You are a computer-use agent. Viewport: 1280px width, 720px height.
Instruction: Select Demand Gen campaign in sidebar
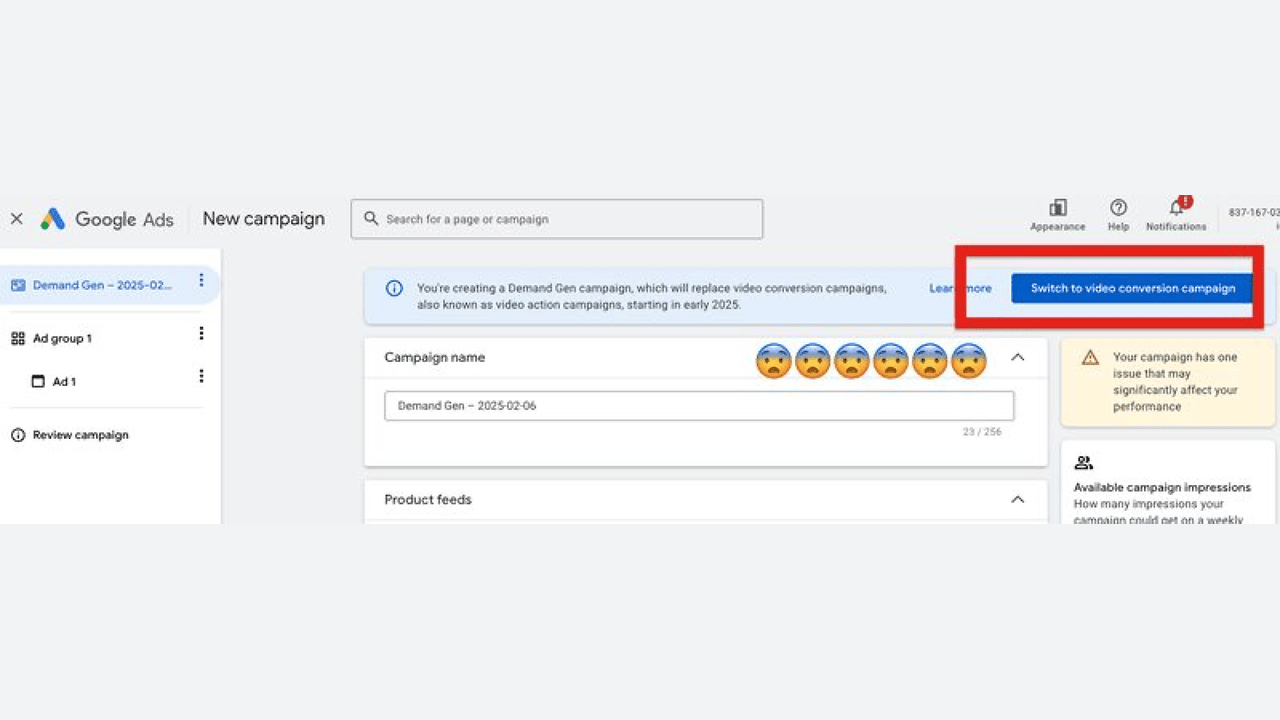click(101, 285)
